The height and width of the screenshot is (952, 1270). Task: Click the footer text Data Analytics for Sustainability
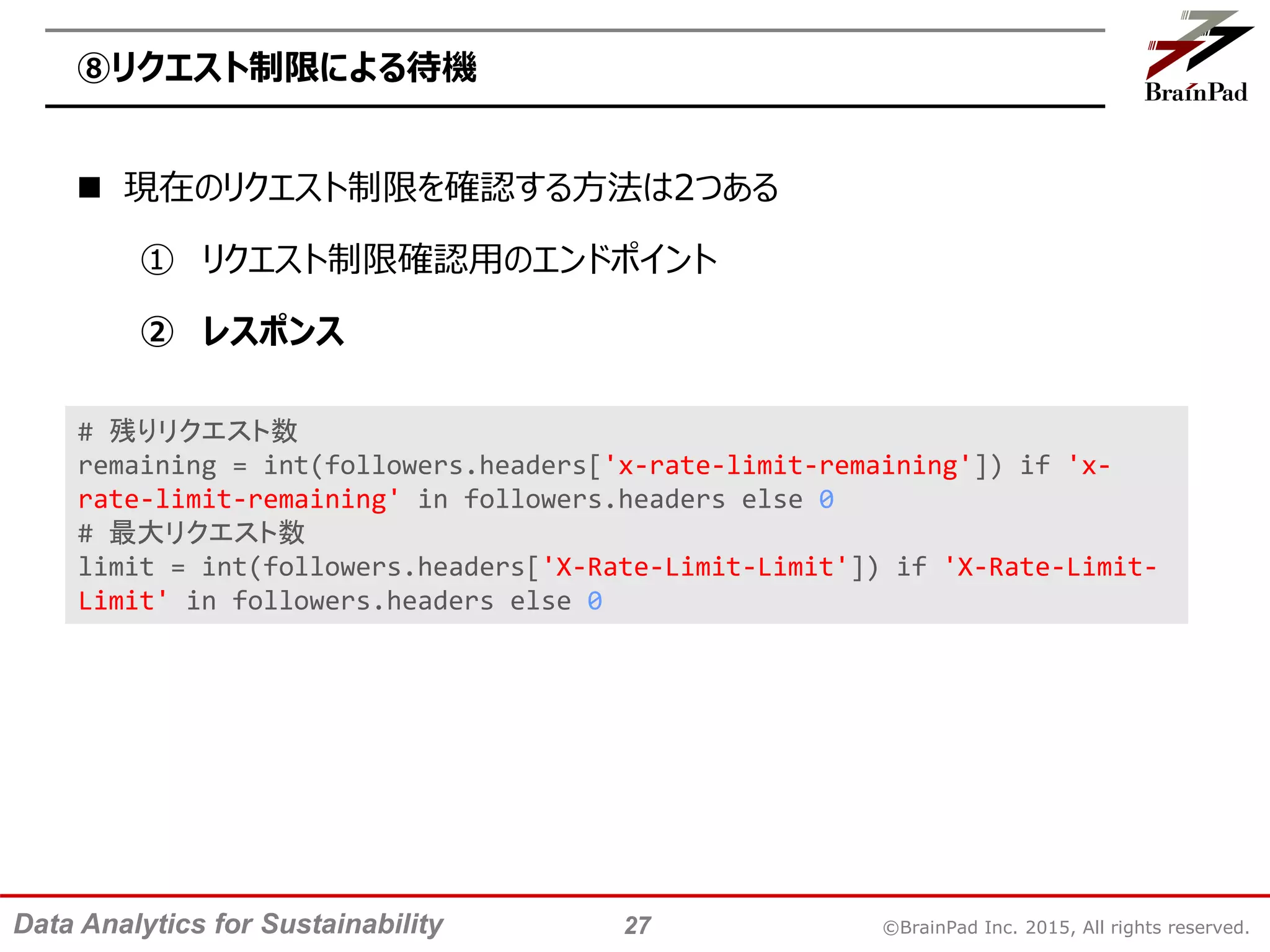[228, 924]
